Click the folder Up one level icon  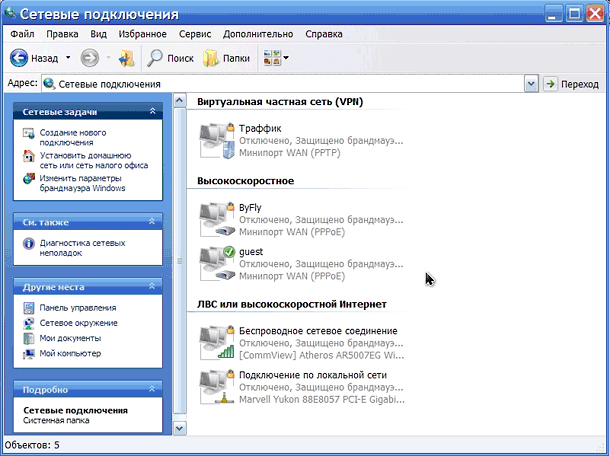[126, 58]
